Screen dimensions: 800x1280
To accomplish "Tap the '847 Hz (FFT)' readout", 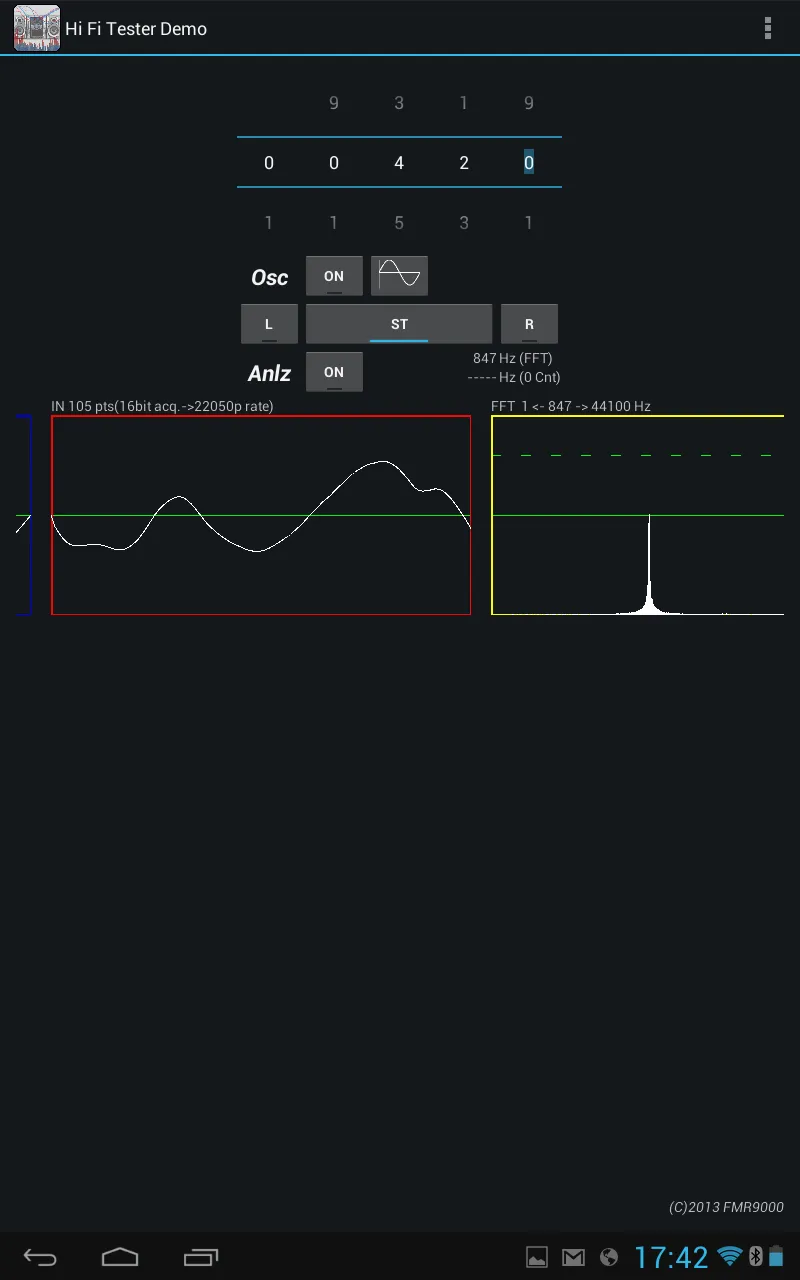I will click(513, 358).
